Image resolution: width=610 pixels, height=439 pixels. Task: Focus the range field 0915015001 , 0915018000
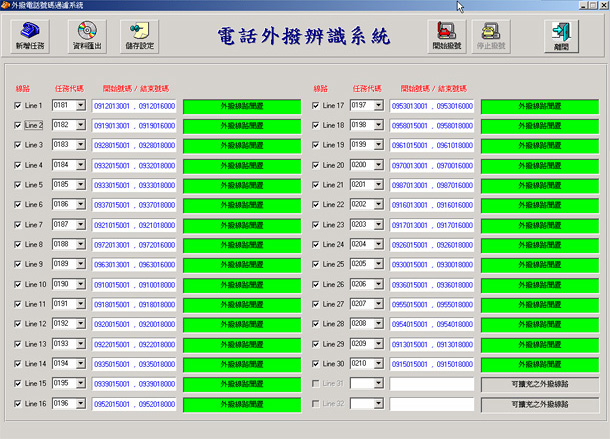point(432,364)
